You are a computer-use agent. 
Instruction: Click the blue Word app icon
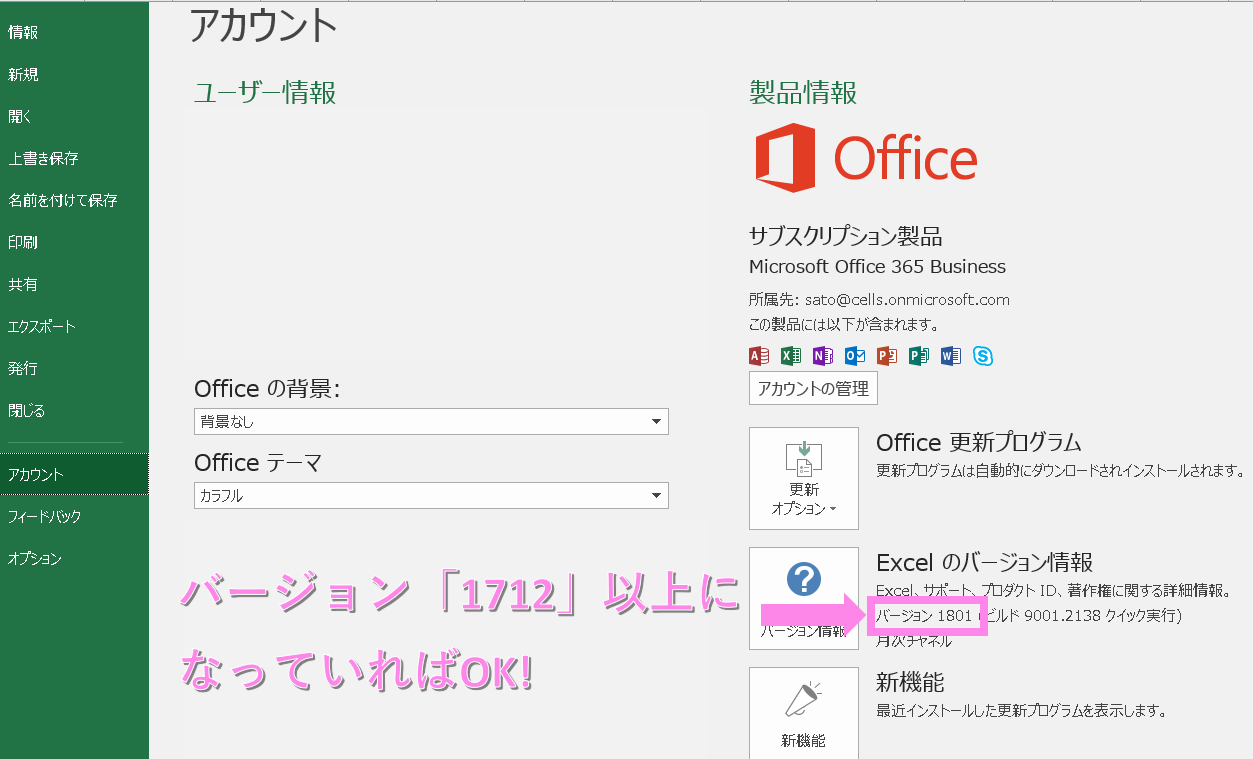[950, 356]
